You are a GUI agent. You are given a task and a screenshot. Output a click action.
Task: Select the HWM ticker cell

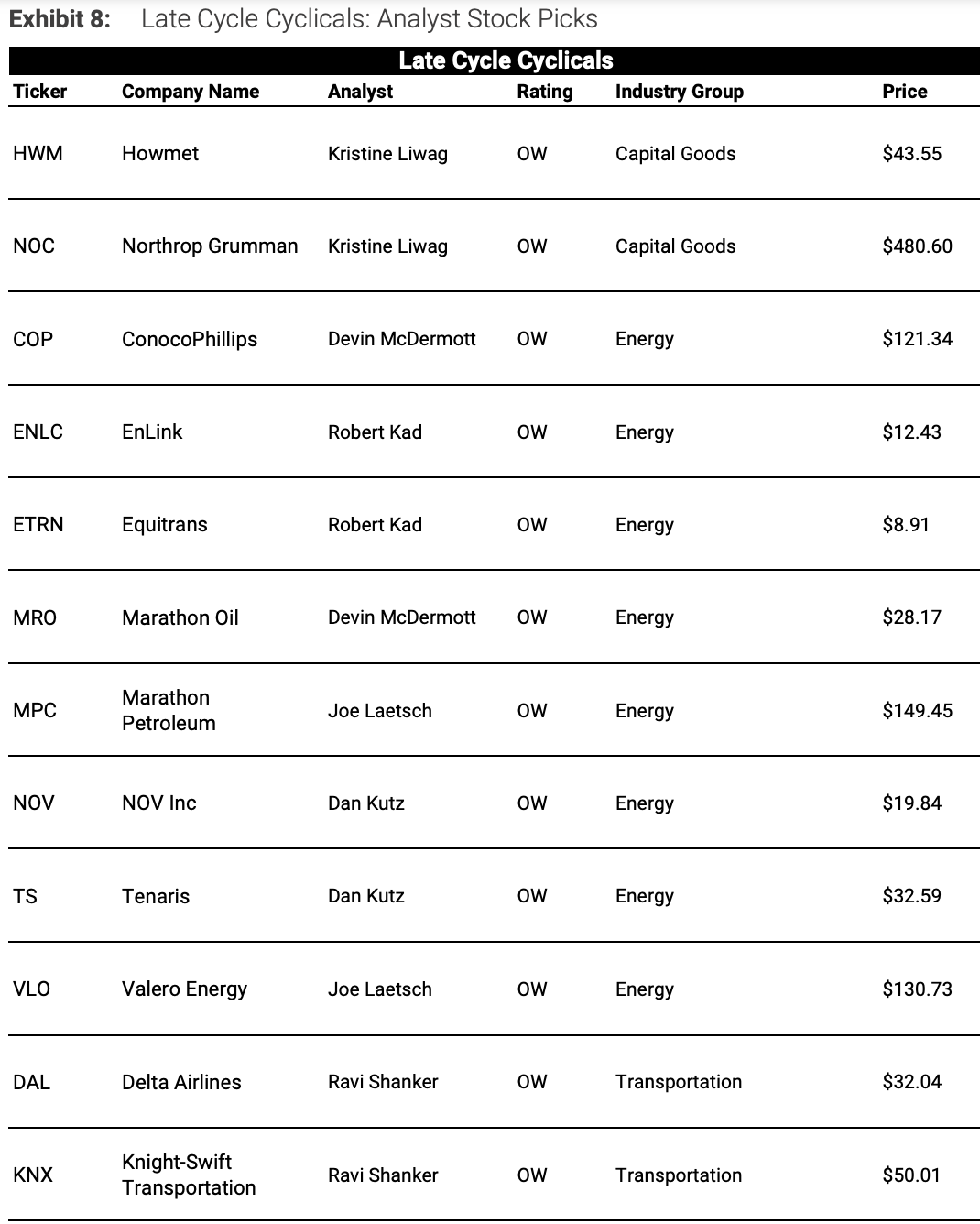coord(38,154)
